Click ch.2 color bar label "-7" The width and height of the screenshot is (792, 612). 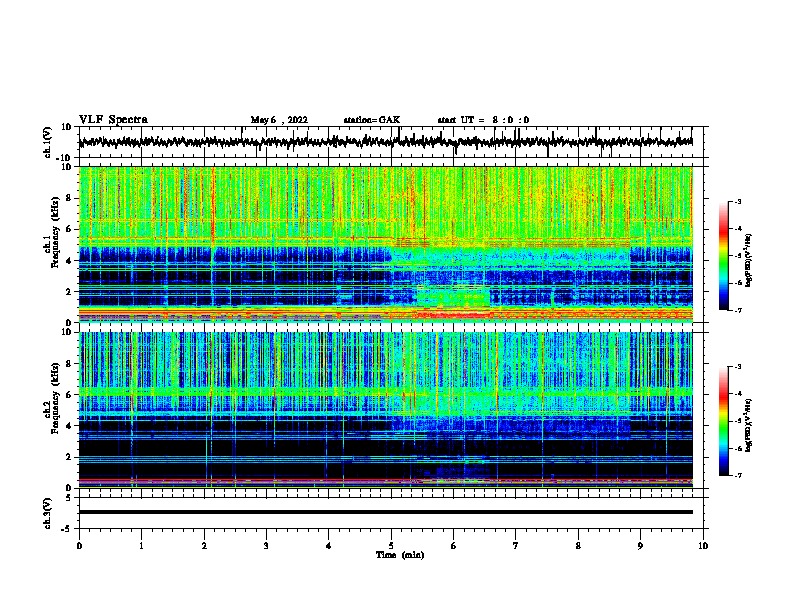tap(738, 476)
